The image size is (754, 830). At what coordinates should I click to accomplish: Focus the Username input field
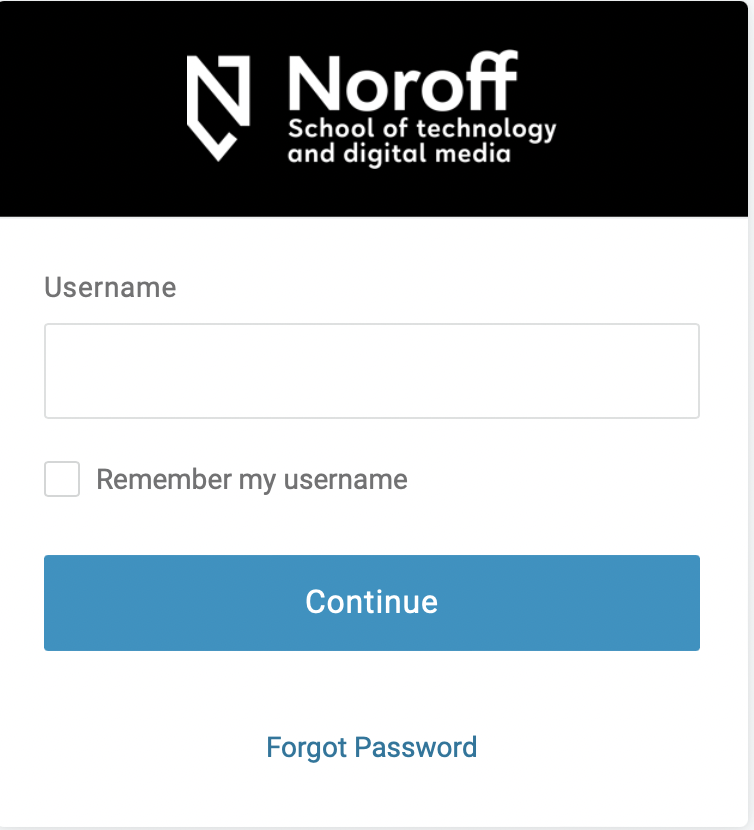[372, 371]
